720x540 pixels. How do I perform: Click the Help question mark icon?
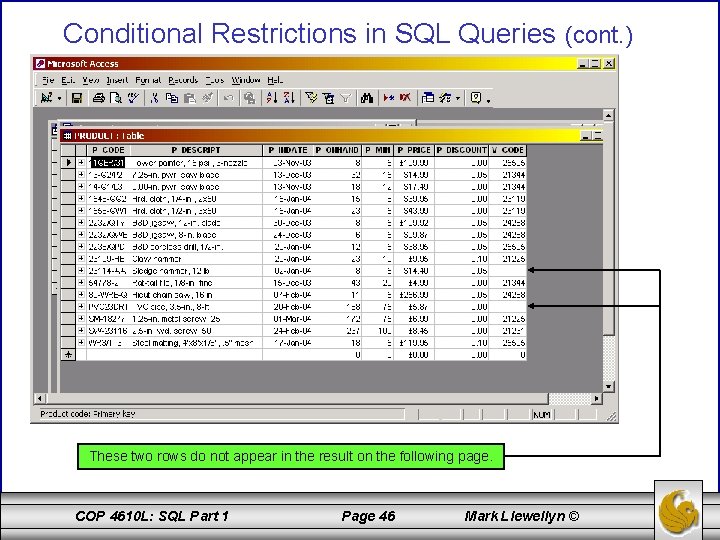[476, 98]
